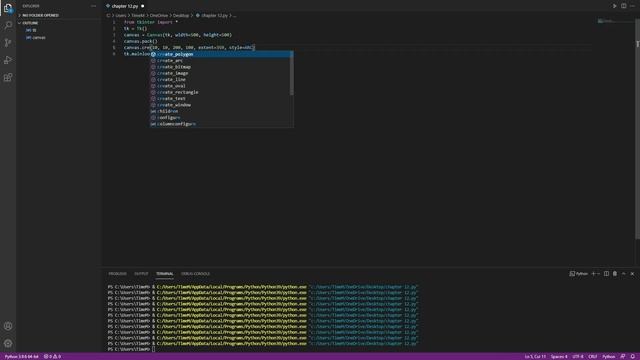Open the Search view in activity bar

tap(8, 25)
